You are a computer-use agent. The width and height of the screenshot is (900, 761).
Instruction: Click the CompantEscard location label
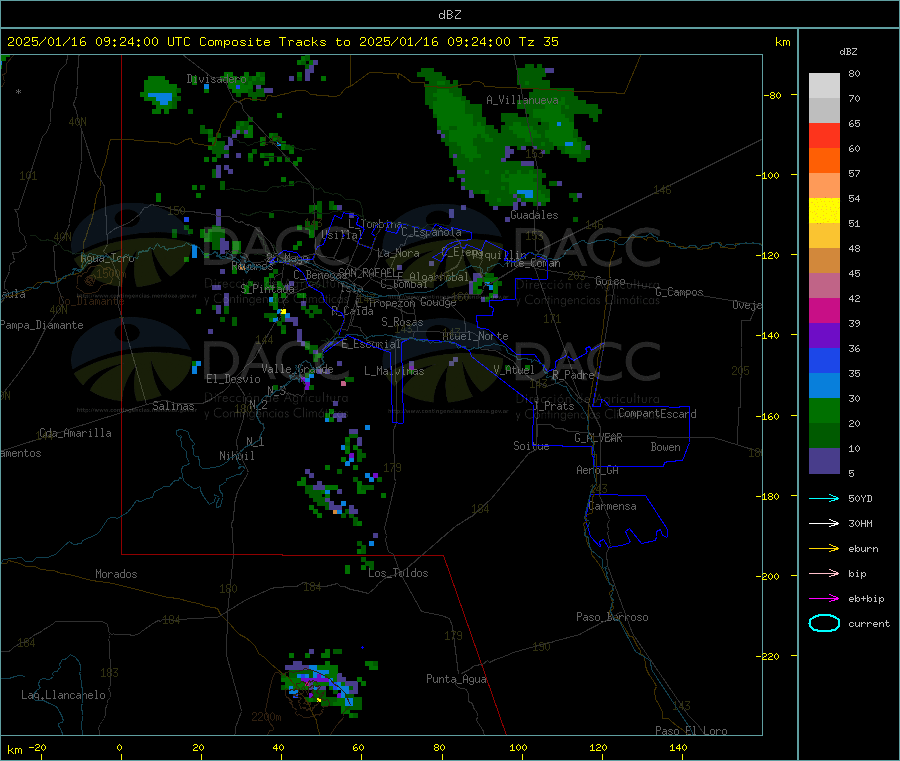[657, 413]
